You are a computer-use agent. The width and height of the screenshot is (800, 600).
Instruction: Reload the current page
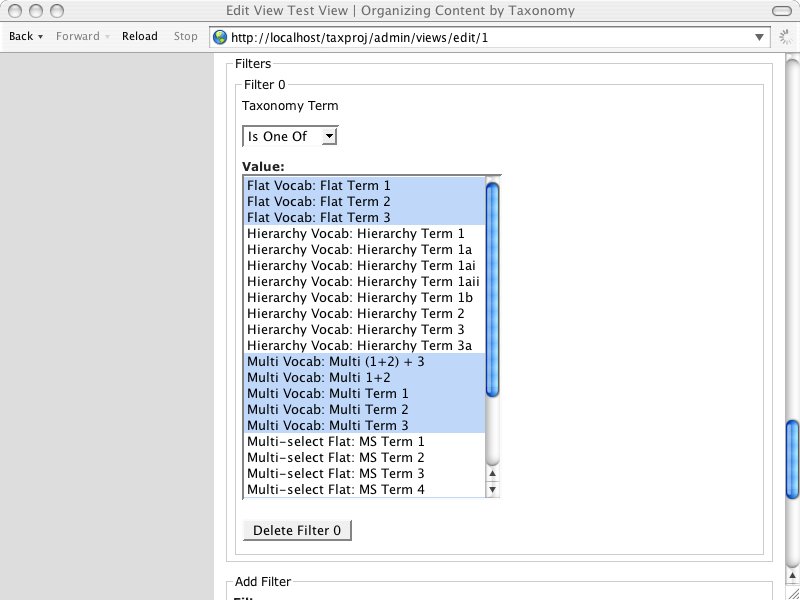coord(139,36)
